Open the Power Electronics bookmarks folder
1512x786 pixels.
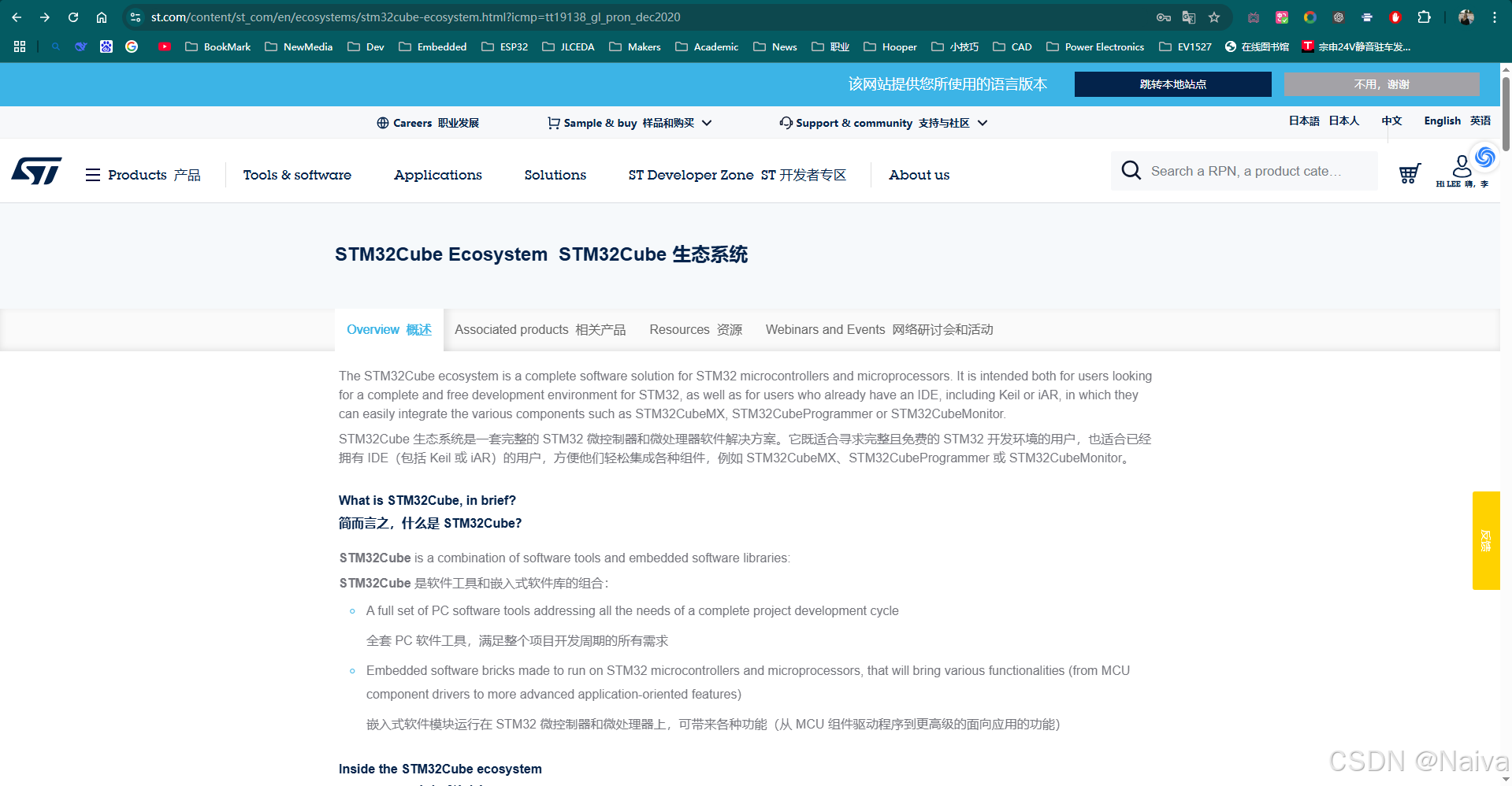(1095, 46)
